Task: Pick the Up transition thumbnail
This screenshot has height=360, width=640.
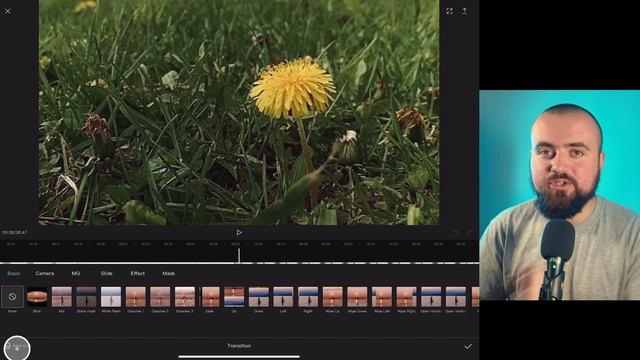Action: pyautogui.click(x=234, y=297)
